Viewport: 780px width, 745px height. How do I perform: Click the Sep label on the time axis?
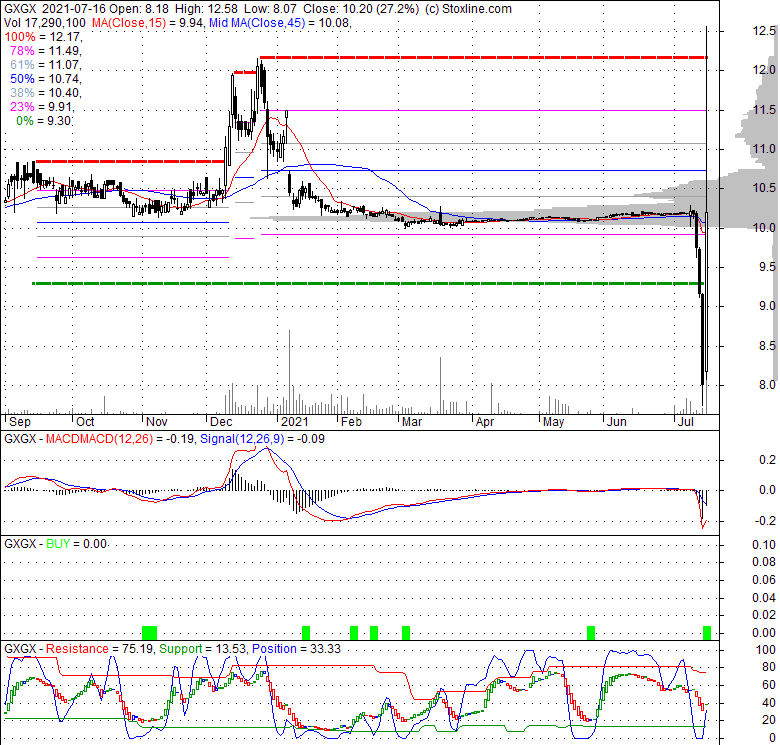point(20,422)
